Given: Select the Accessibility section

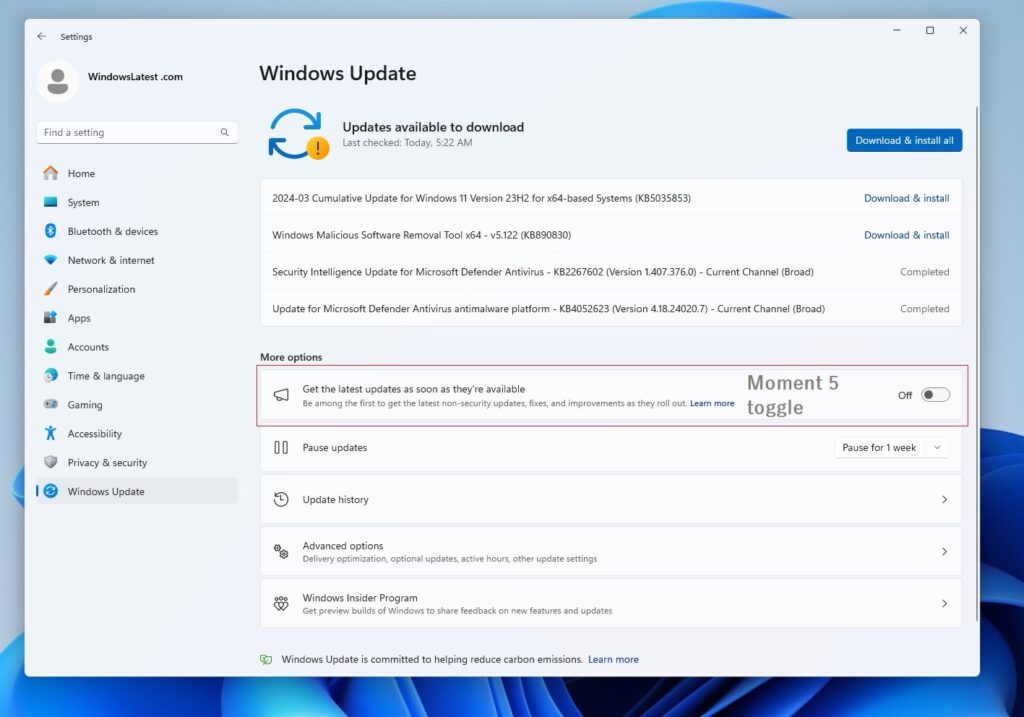Looking at the screenshot, I should click(99, 433).
